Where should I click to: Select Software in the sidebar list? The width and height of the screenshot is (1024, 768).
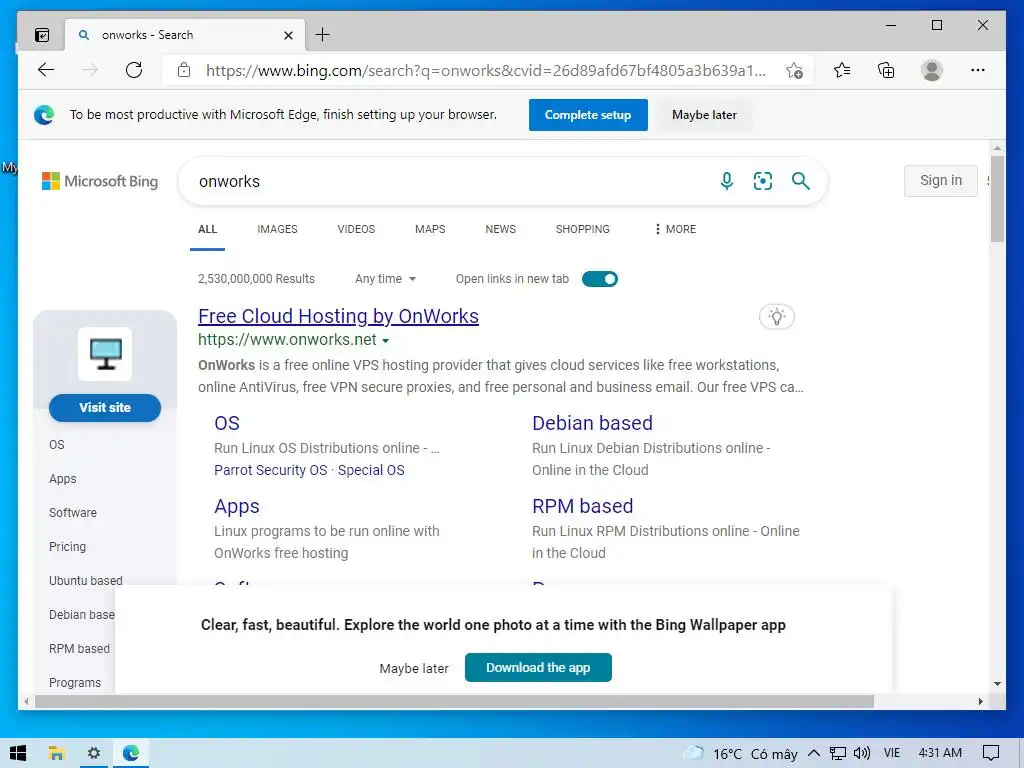72,513
